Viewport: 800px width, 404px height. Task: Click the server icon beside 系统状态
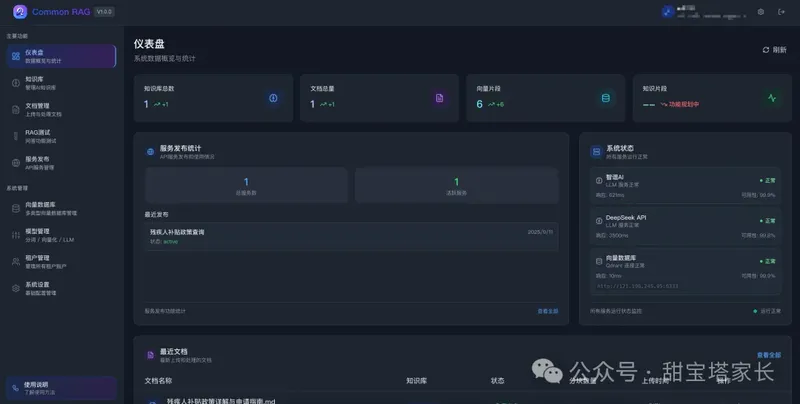[596, 152]
